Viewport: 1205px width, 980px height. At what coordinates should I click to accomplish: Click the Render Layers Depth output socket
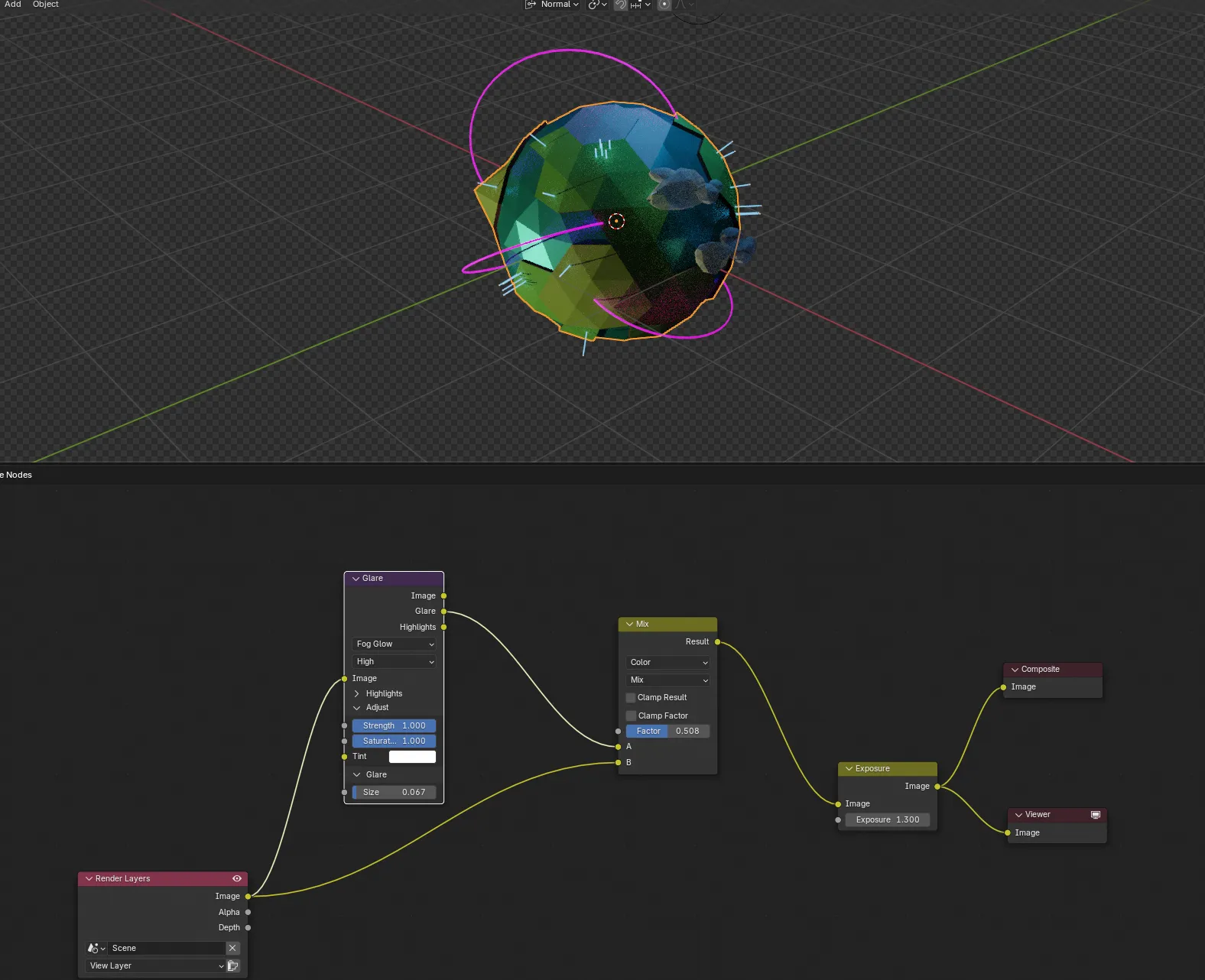[248, 927]
